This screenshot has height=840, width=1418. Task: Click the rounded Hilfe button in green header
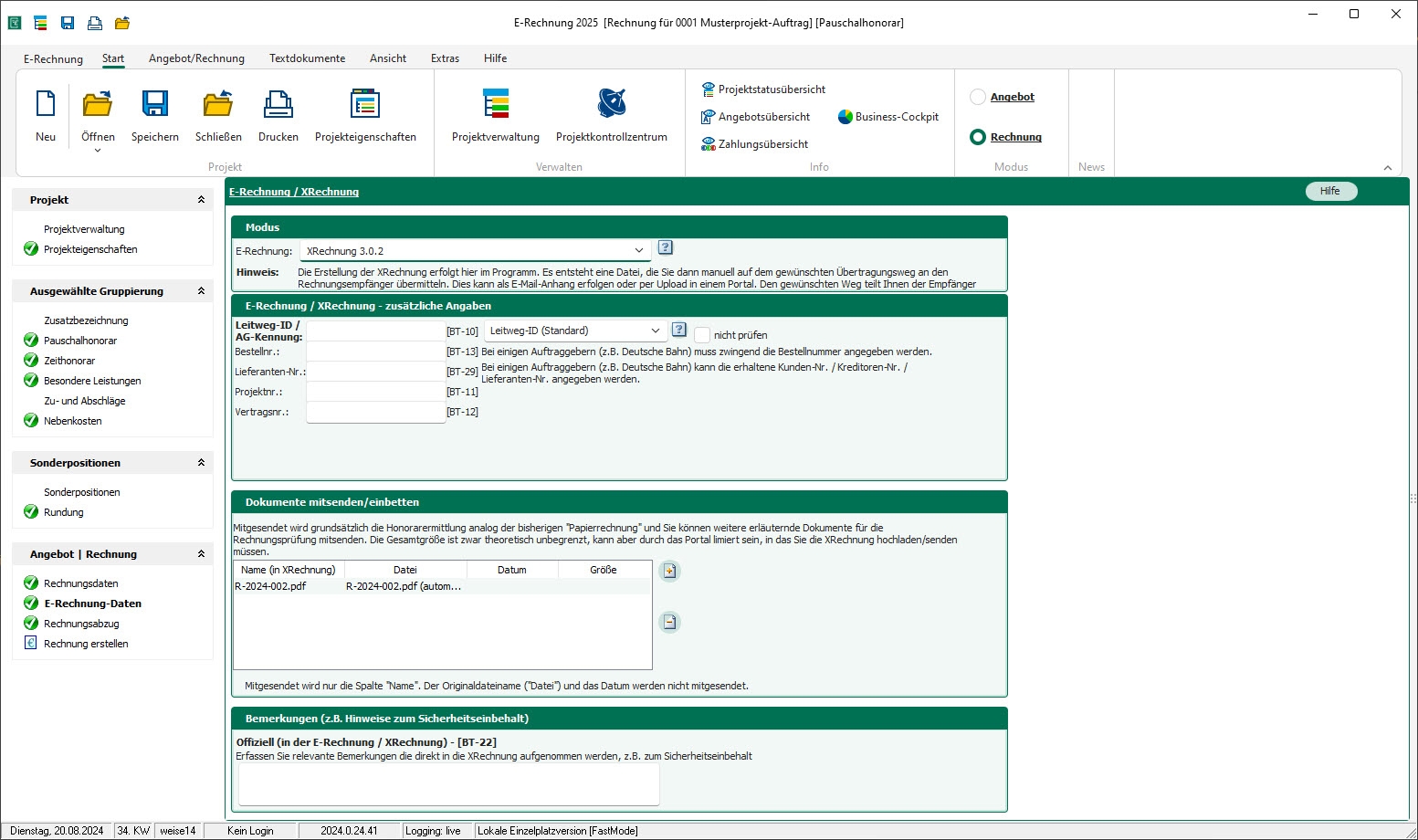pyautogui.click(x=1330, y=191)
